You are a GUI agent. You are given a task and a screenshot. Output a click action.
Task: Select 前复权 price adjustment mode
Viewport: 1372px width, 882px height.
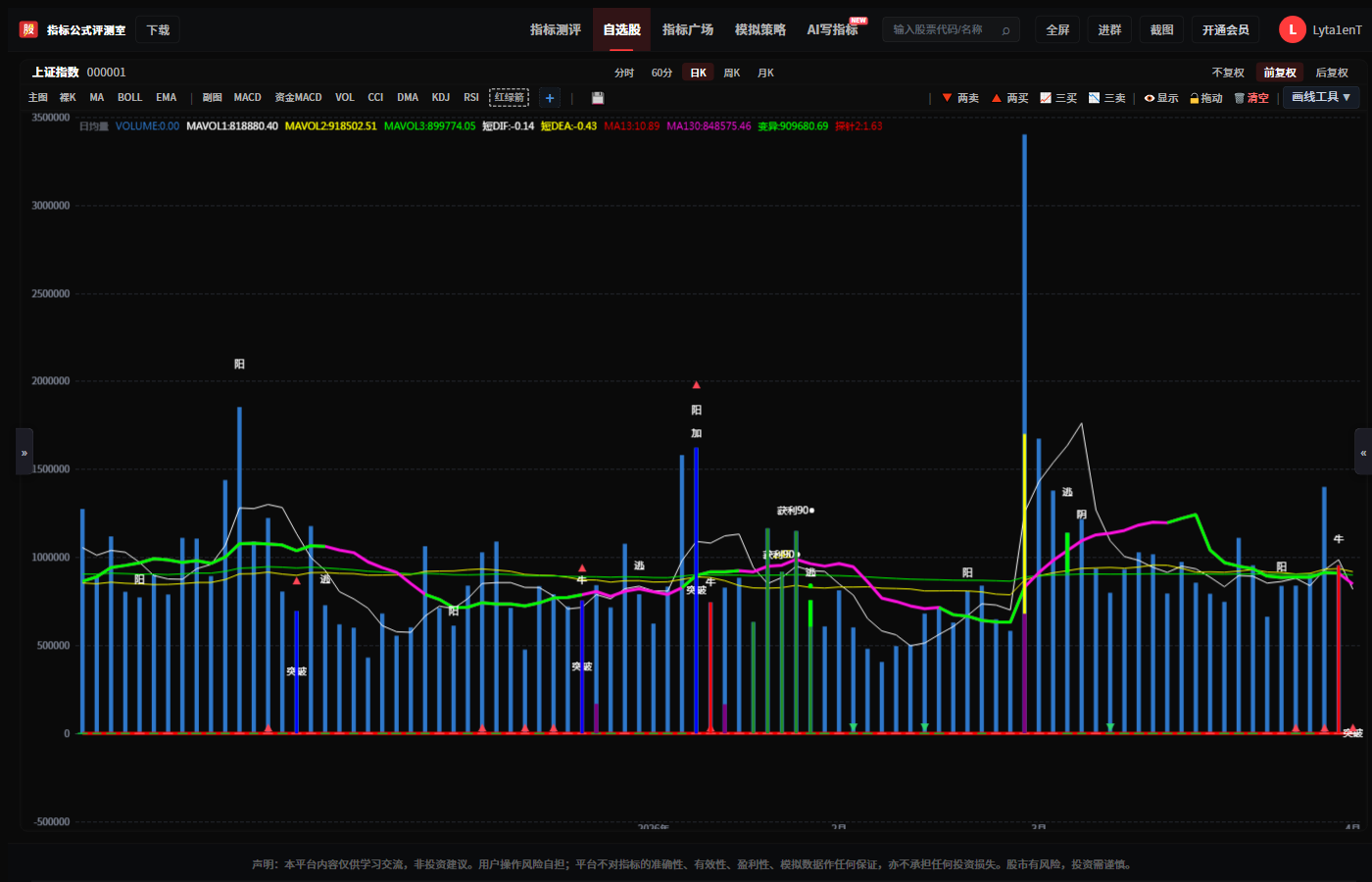click(x=1280, y=73)
